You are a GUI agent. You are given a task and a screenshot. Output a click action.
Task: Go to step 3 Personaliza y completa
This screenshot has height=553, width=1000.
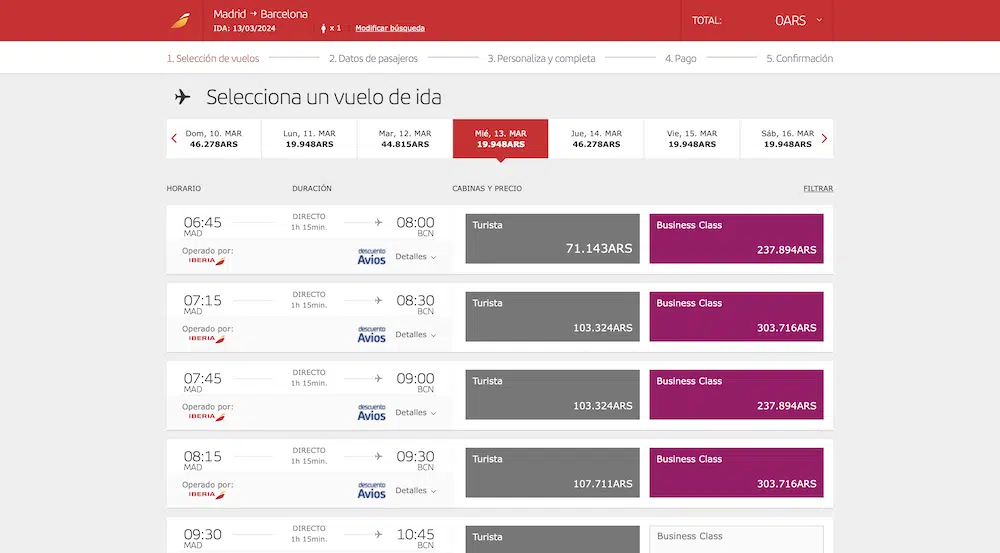(x=541, y=58)
